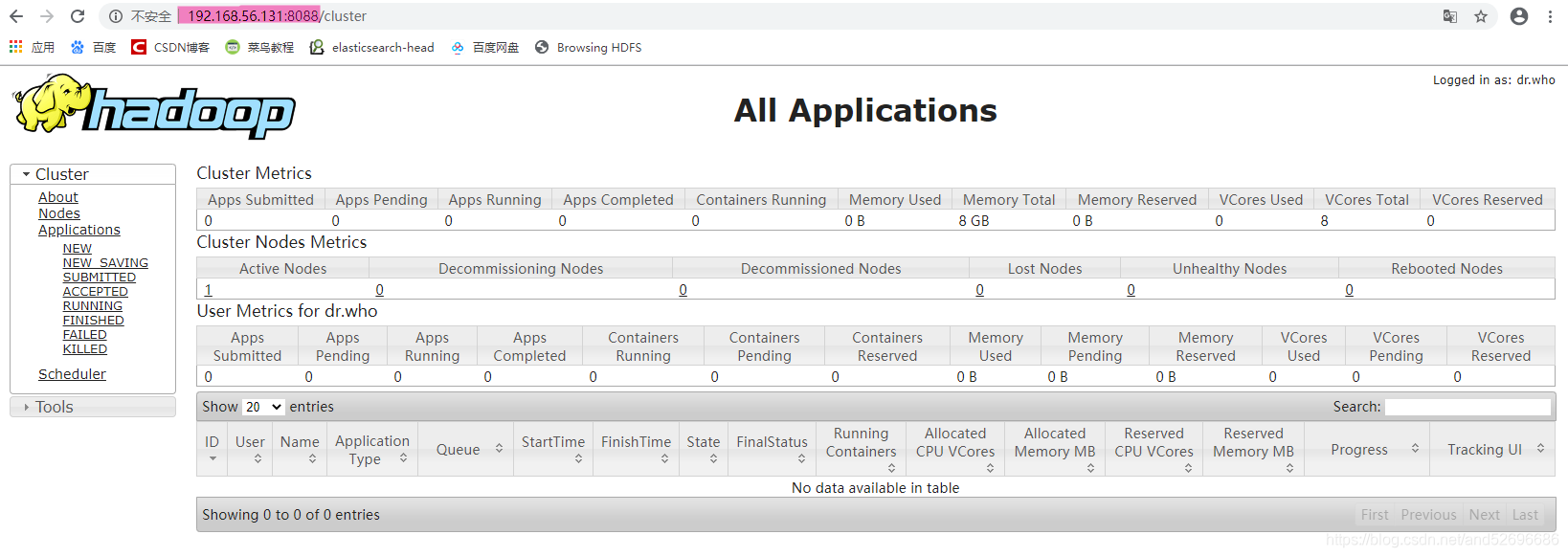Open the Lost Nodes count link

979,290
